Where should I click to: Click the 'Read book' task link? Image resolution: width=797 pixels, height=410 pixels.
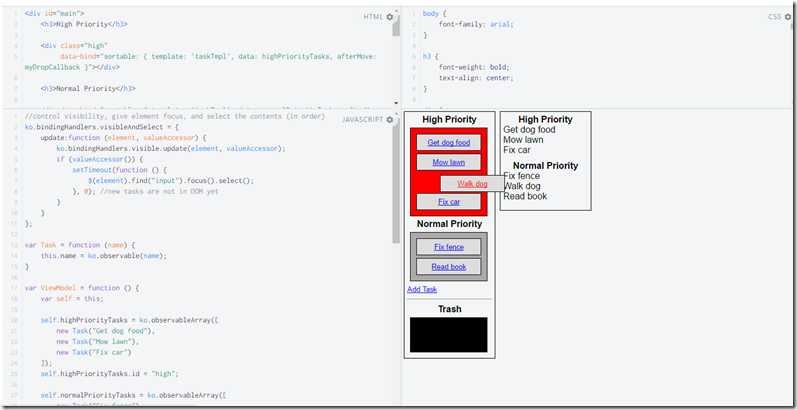tap(449, 267)
